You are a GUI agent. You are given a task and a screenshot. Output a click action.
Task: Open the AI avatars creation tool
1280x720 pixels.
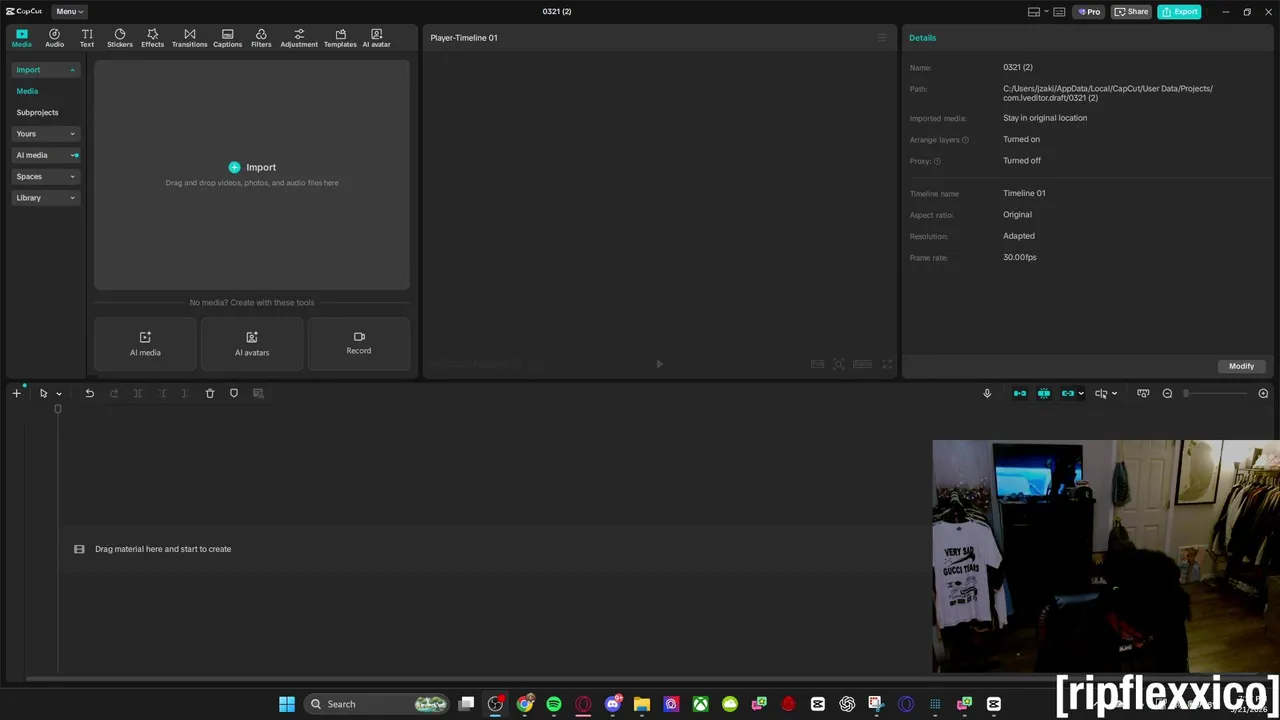252,343
